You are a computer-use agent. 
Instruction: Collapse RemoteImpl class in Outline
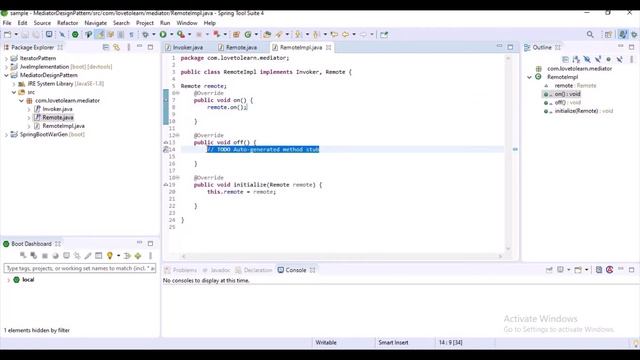(x=530, y=77)
